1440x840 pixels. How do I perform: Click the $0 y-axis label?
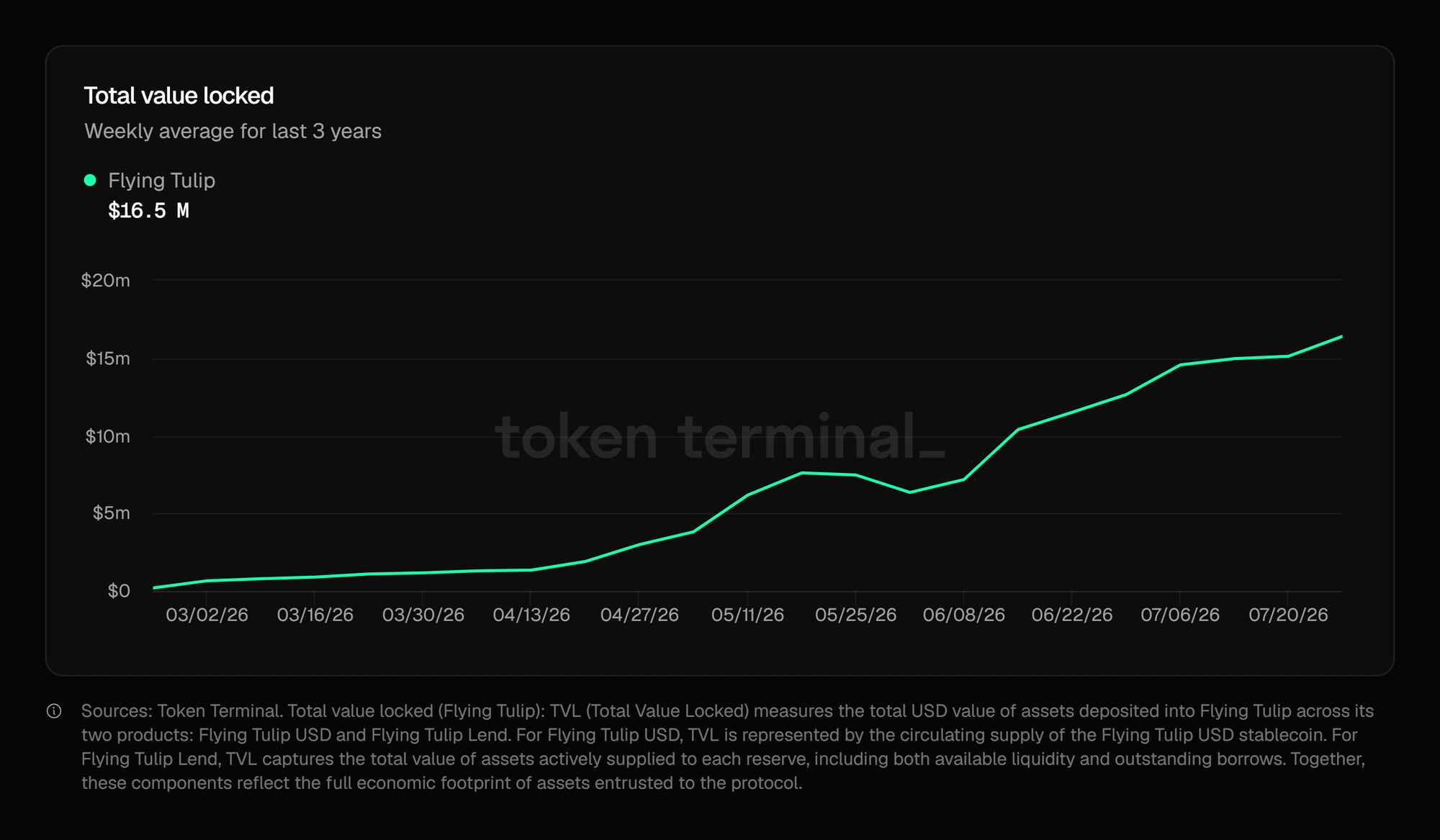(119, 591)
